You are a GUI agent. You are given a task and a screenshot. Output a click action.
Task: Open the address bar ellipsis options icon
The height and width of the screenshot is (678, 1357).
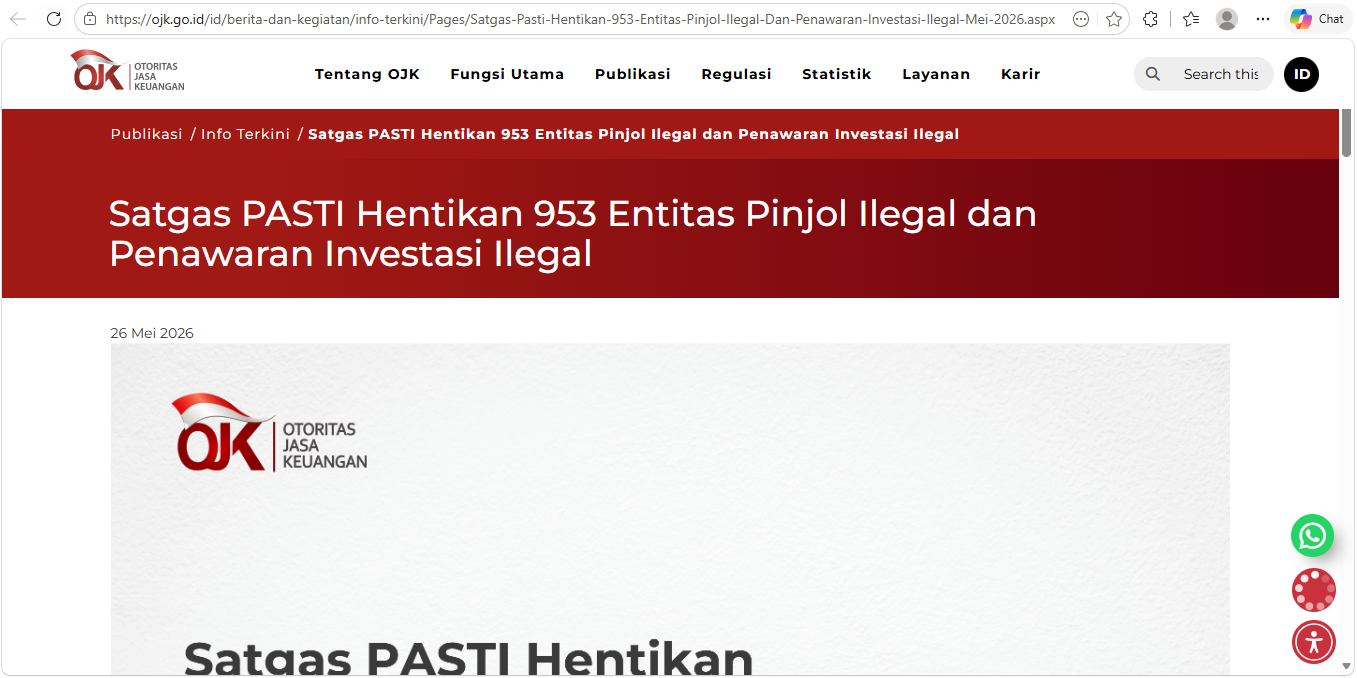(1080, 19)
